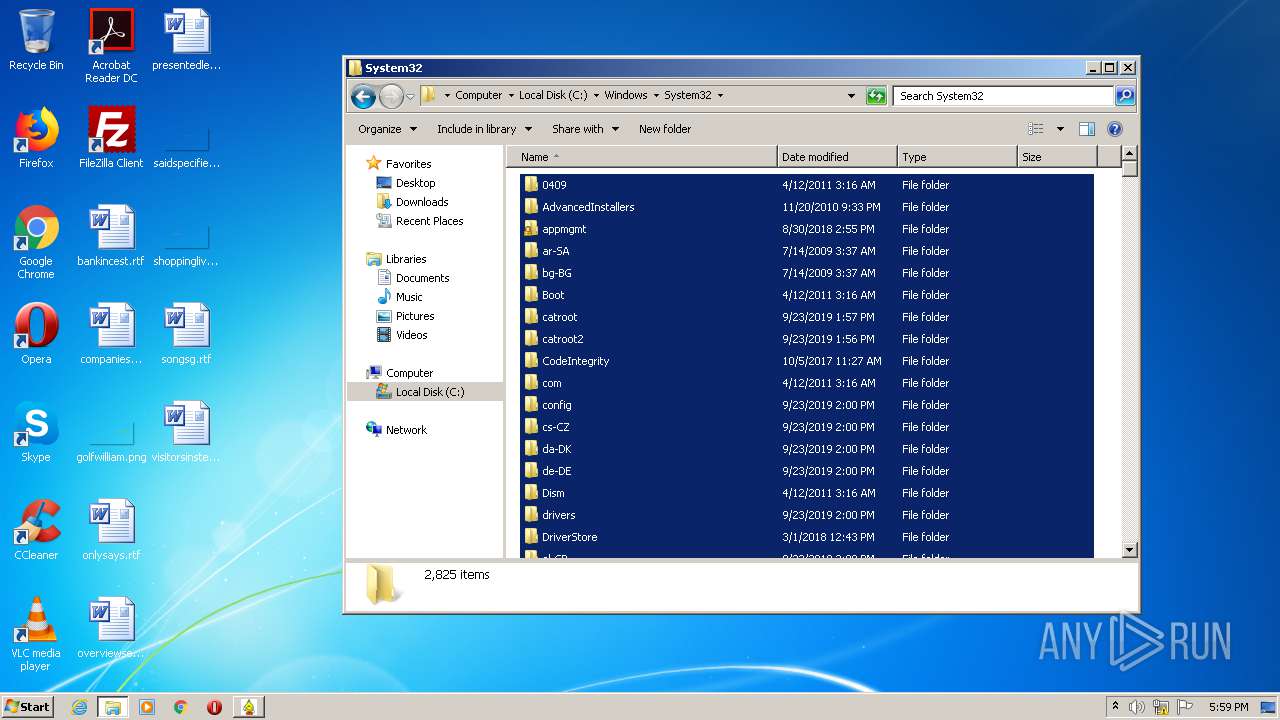Click the search magnifier icon

1125,96
